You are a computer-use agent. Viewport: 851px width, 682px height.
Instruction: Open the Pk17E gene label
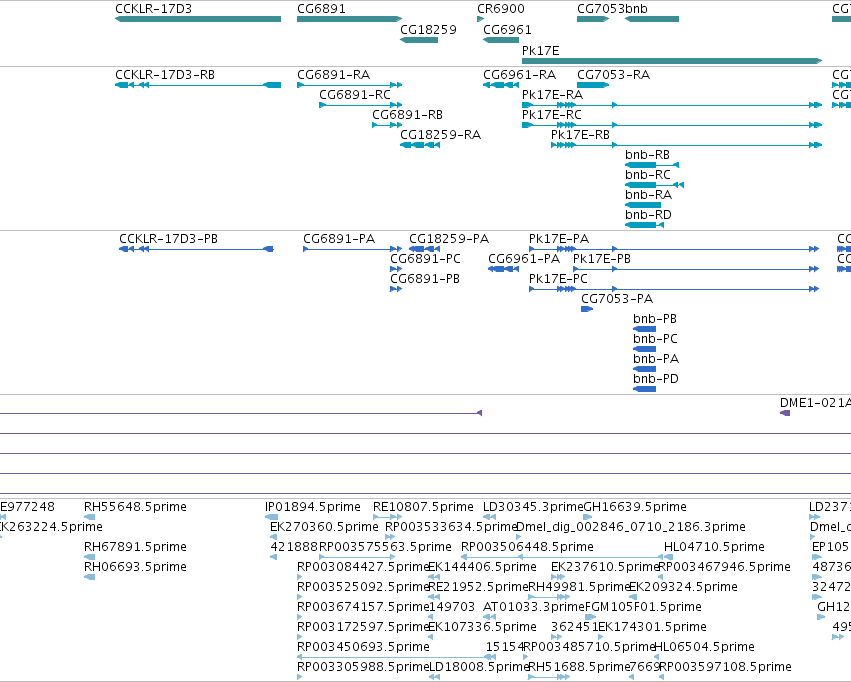click(540, 51)
